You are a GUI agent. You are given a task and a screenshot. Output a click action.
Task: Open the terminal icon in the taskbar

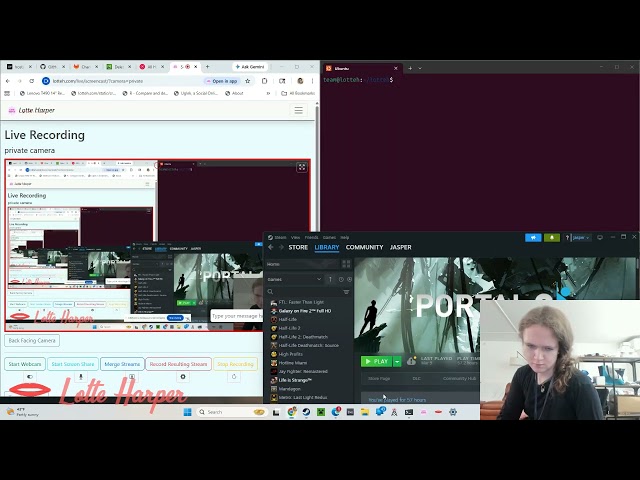pos(409,412)
